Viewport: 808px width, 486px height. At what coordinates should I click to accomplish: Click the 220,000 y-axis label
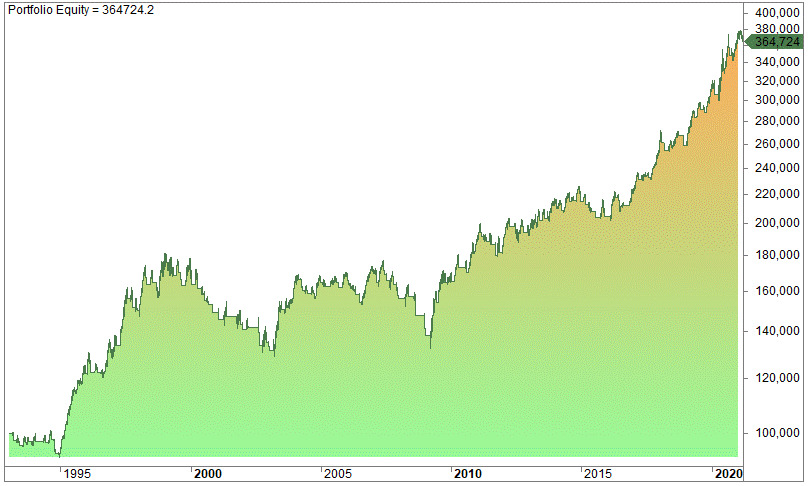coord(777,194)
